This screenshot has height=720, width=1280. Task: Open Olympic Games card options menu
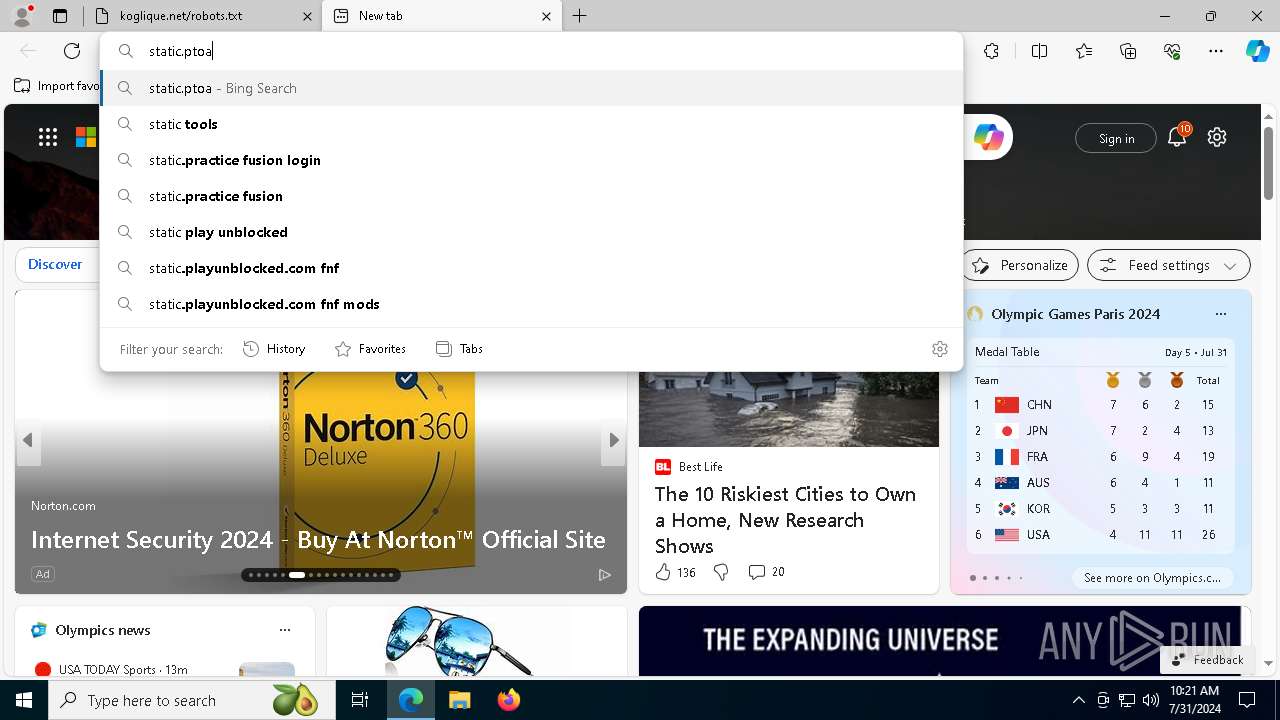(x=1220, y=314)
